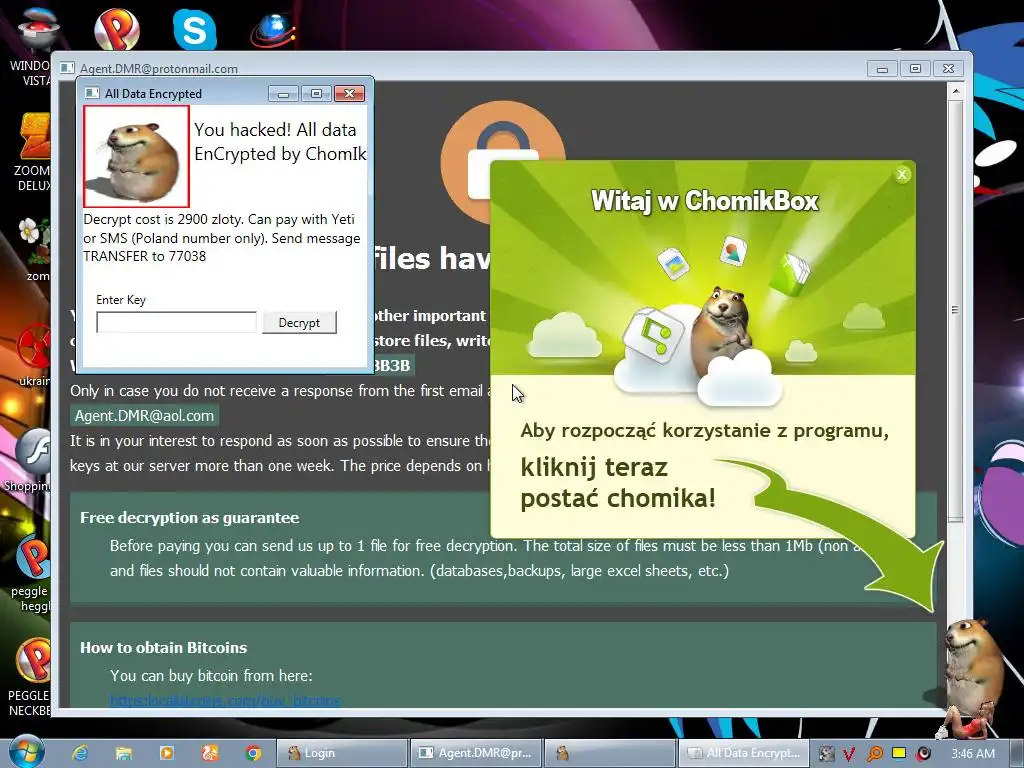The image size is (1024, 768).
Task: Click the hamster image in All Data Encrypted window
Action: point(136,157)
